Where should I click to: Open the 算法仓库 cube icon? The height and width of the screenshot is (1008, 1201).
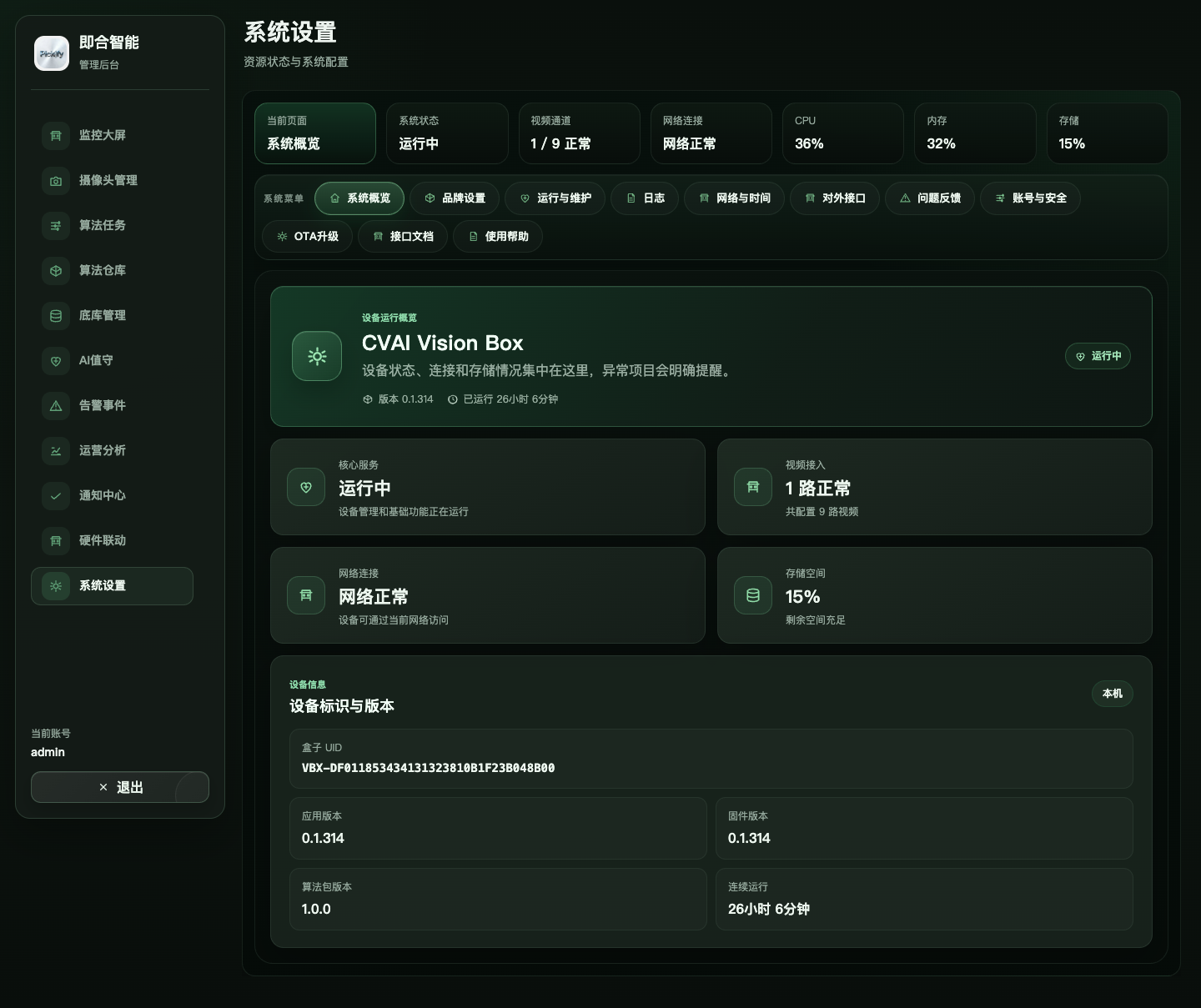pos(56,270)
